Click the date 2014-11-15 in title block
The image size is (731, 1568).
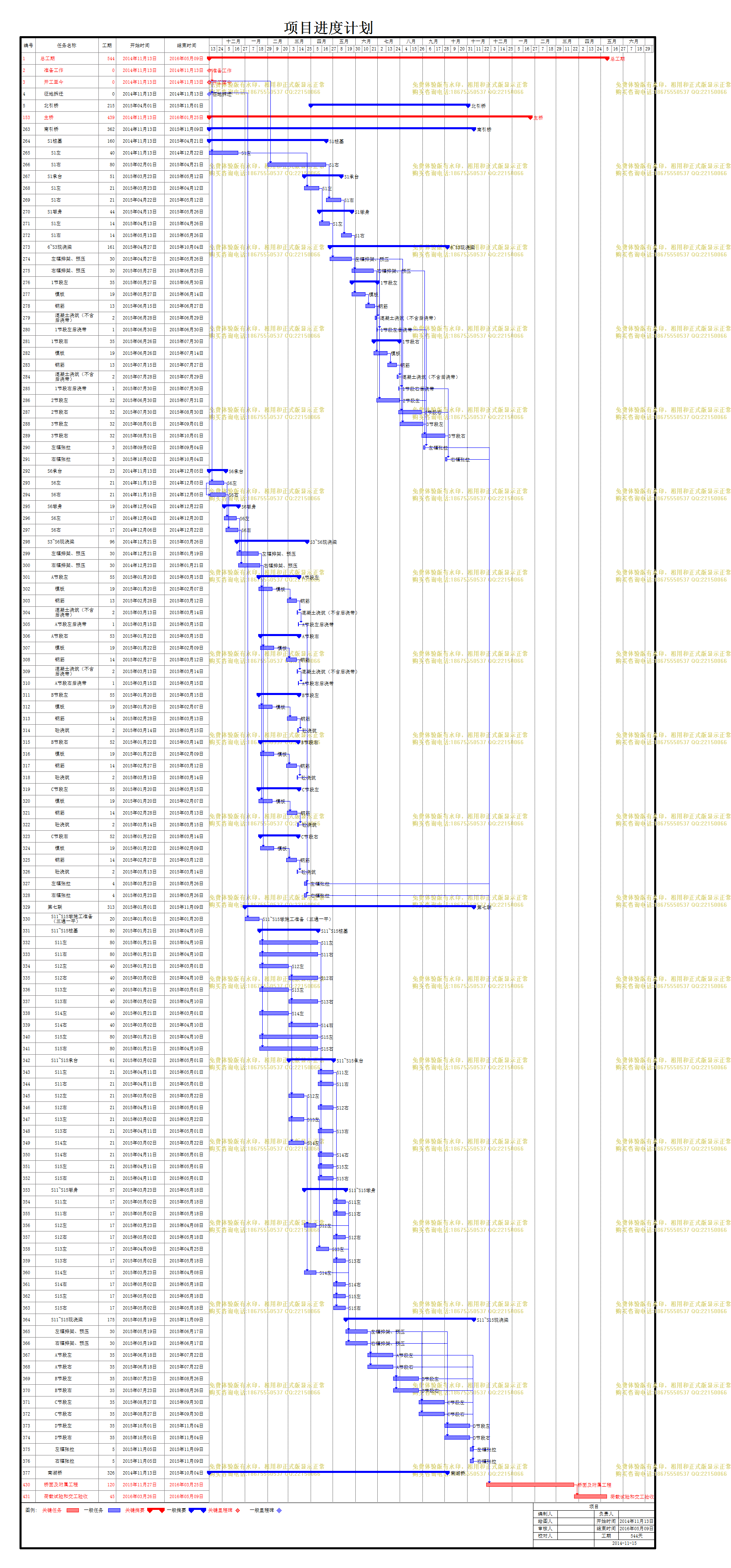pyautogui.click(x=624, y=1543)
